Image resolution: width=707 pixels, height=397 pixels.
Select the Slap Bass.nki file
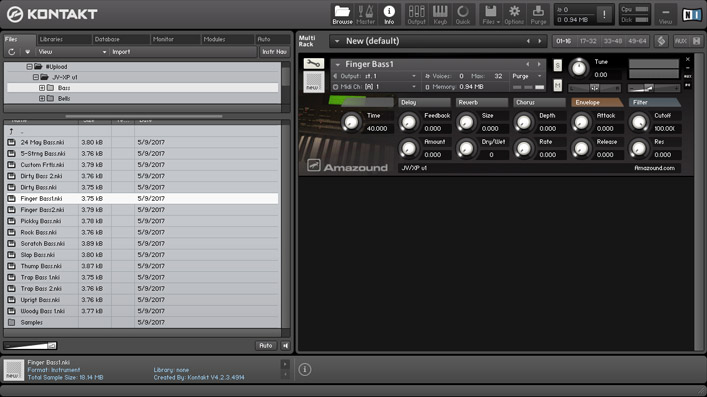(x=142, y=255)
